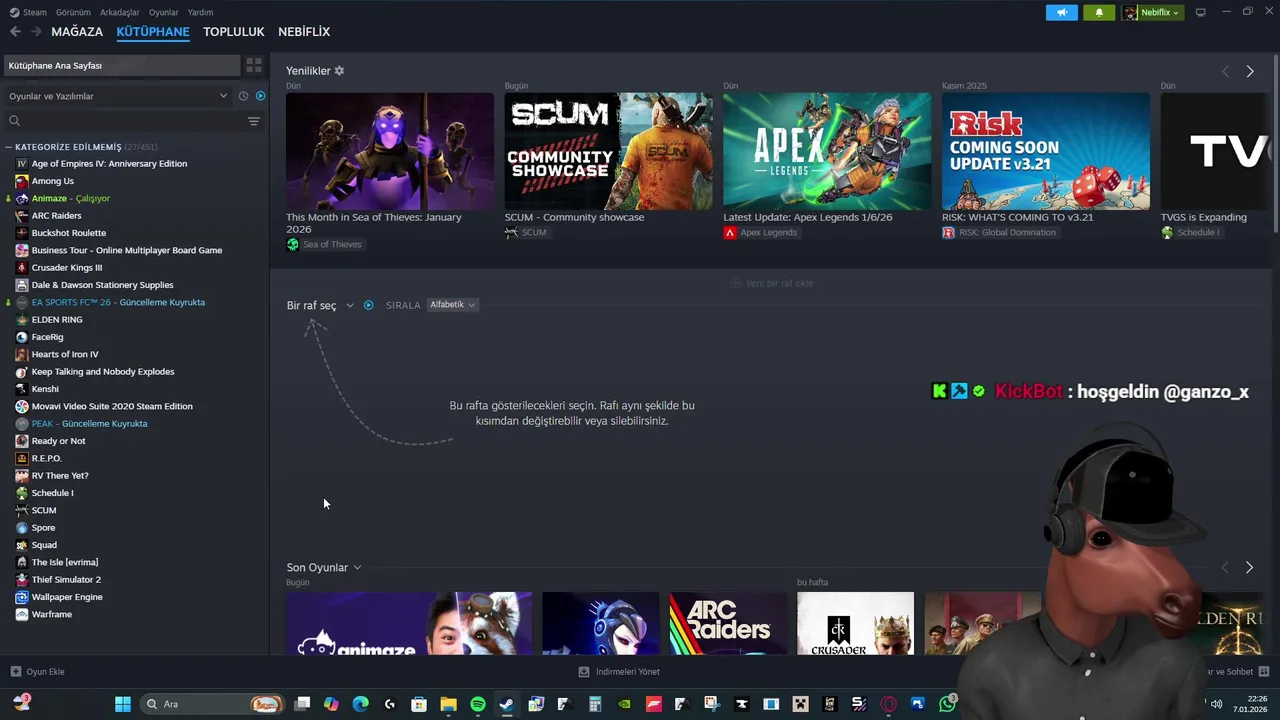The height and width of the screenshot is (720, 1280).
Task: Toggle the ready-to-play filter in sidebar
Action: 260,96
